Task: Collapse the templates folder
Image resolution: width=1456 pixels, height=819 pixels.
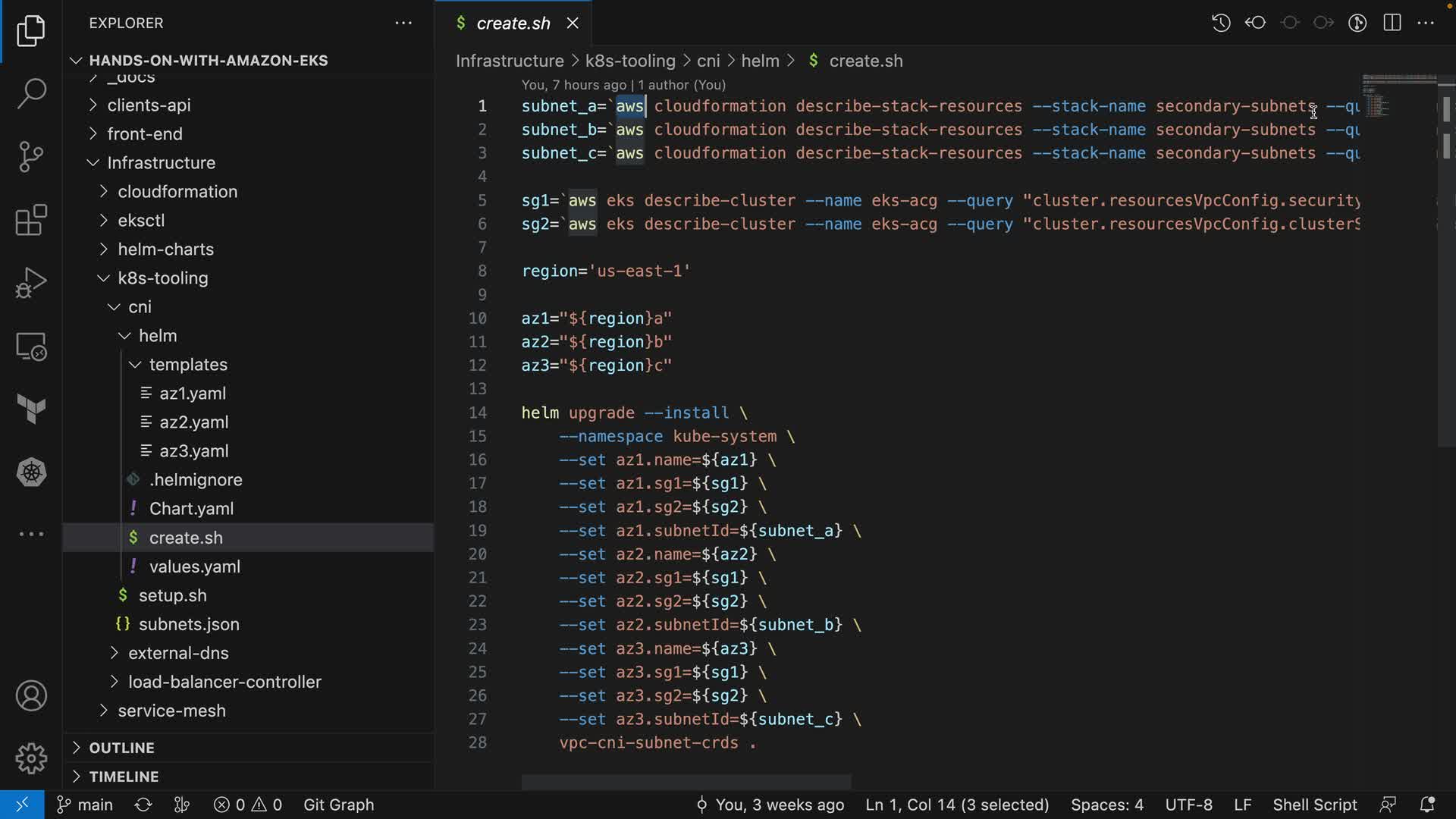Action: pos(188,365)
